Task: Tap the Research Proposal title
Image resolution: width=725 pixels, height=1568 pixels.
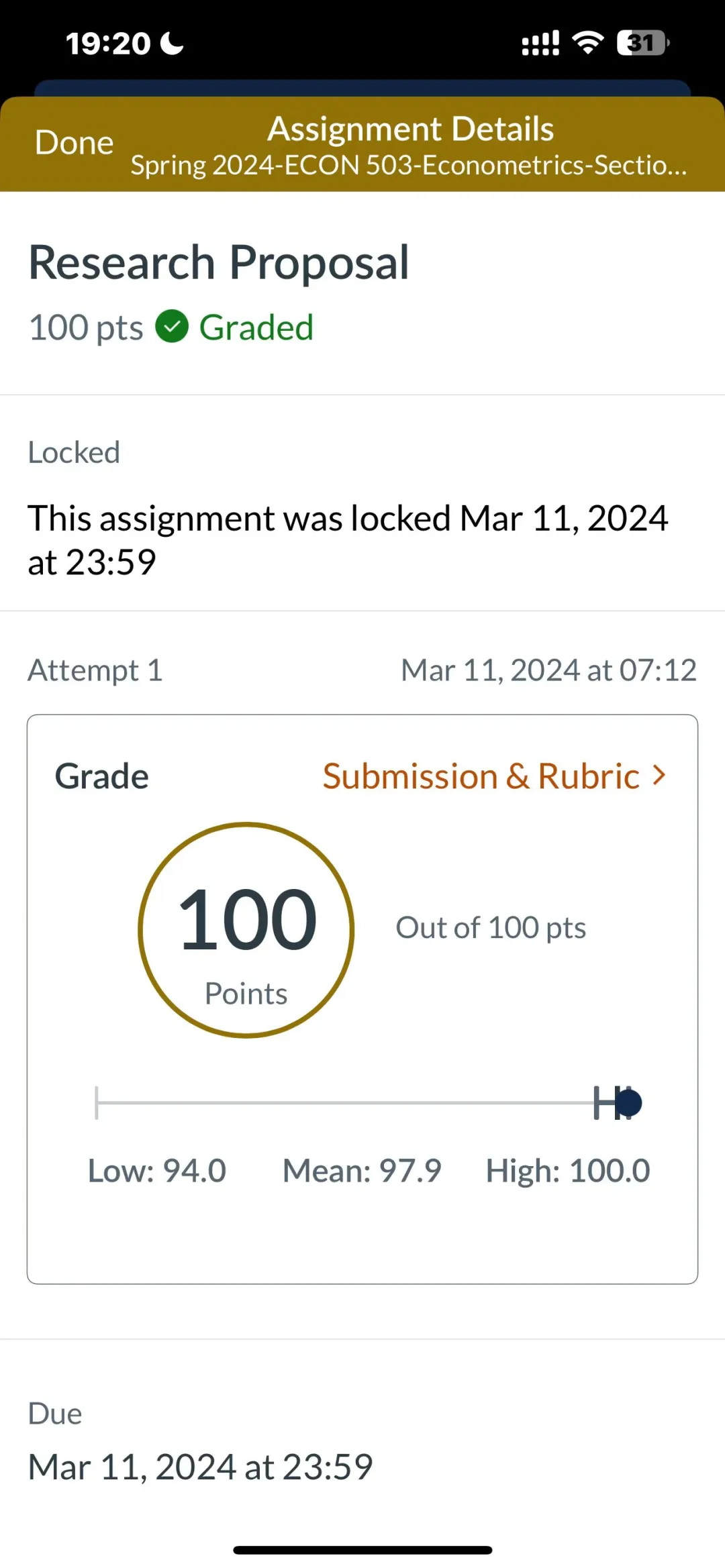Action: pos(219,262)
